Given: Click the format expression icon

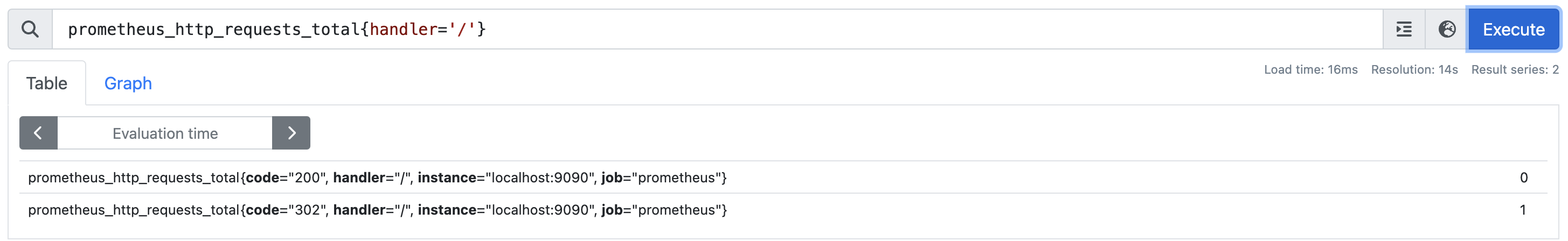Looking at the screenshot, I should pyautogui.click(x=1404, y=29).
